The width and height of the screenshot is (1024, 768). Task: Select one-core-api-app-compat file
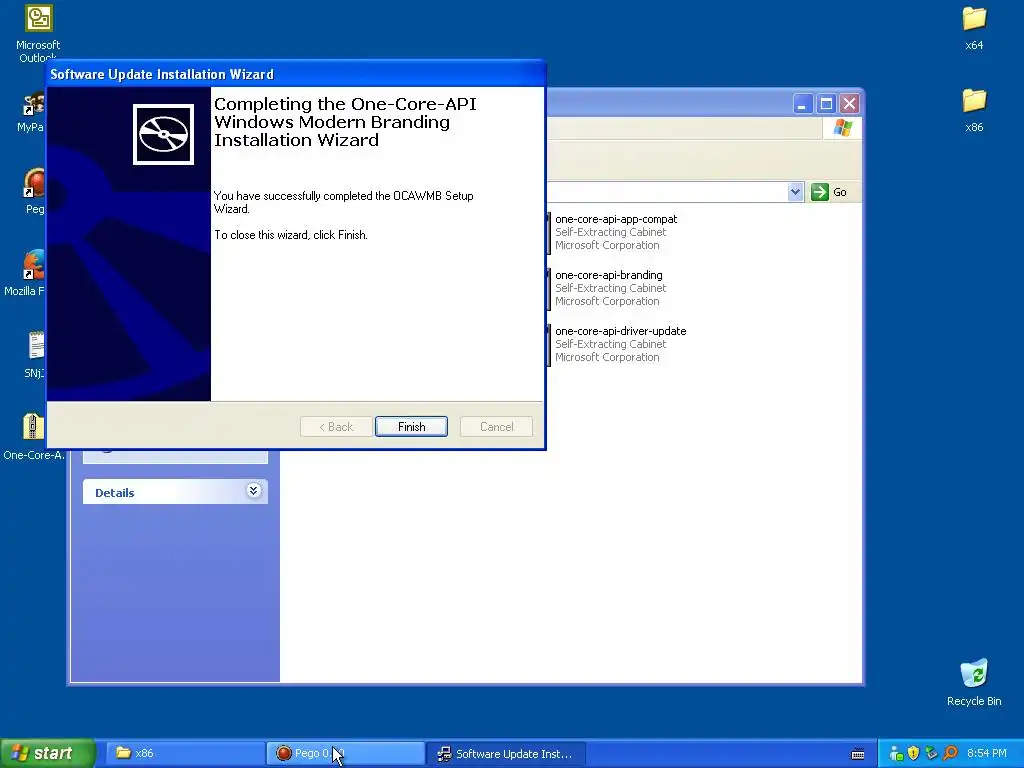[x=616, y=232]
